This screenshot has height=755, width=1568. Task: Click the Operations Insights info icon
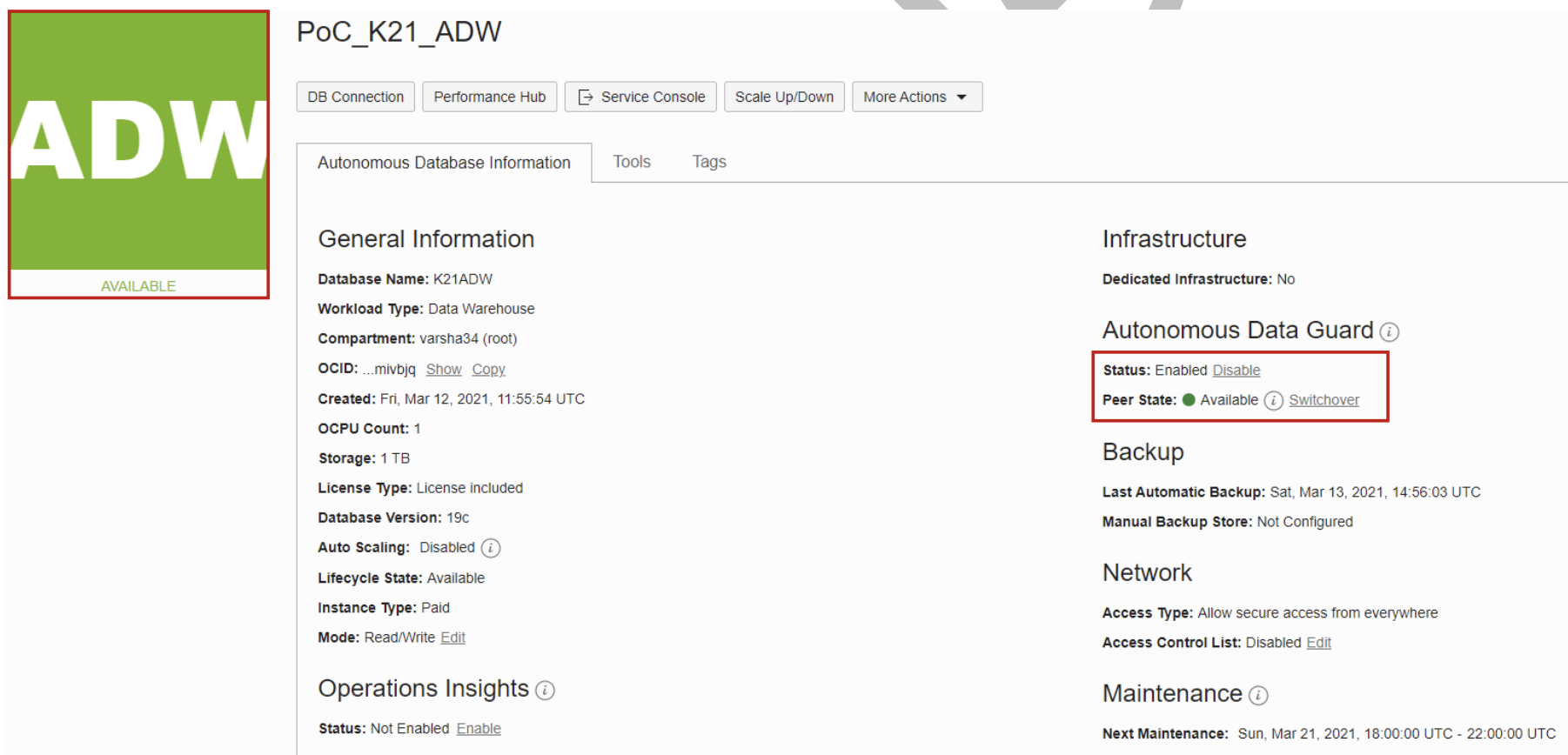tap(545, 691)
